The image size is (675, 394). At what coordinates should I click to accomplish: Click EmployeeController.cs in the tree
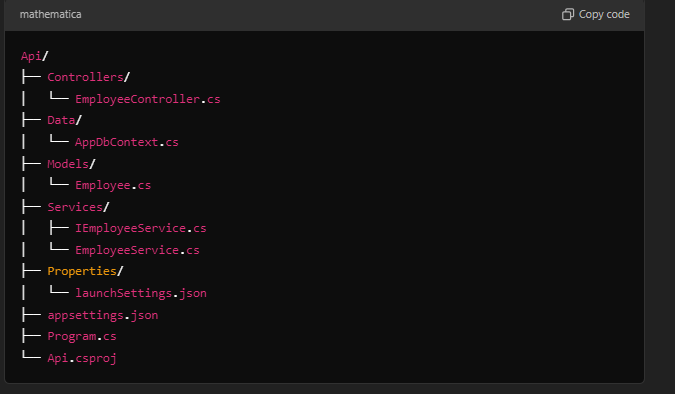click(148, 99)
